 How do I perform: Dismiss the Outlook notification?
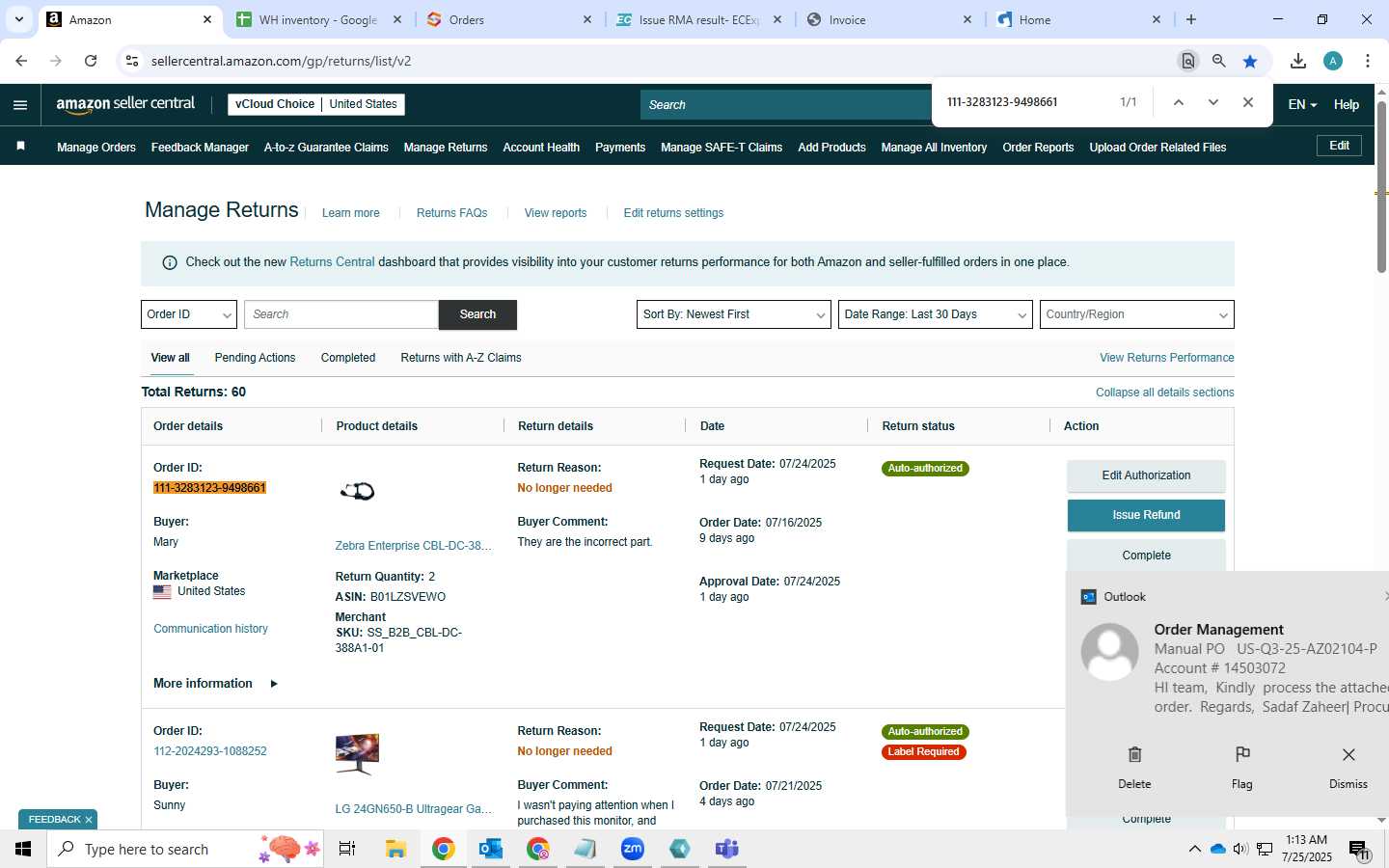coord(1348,767)
